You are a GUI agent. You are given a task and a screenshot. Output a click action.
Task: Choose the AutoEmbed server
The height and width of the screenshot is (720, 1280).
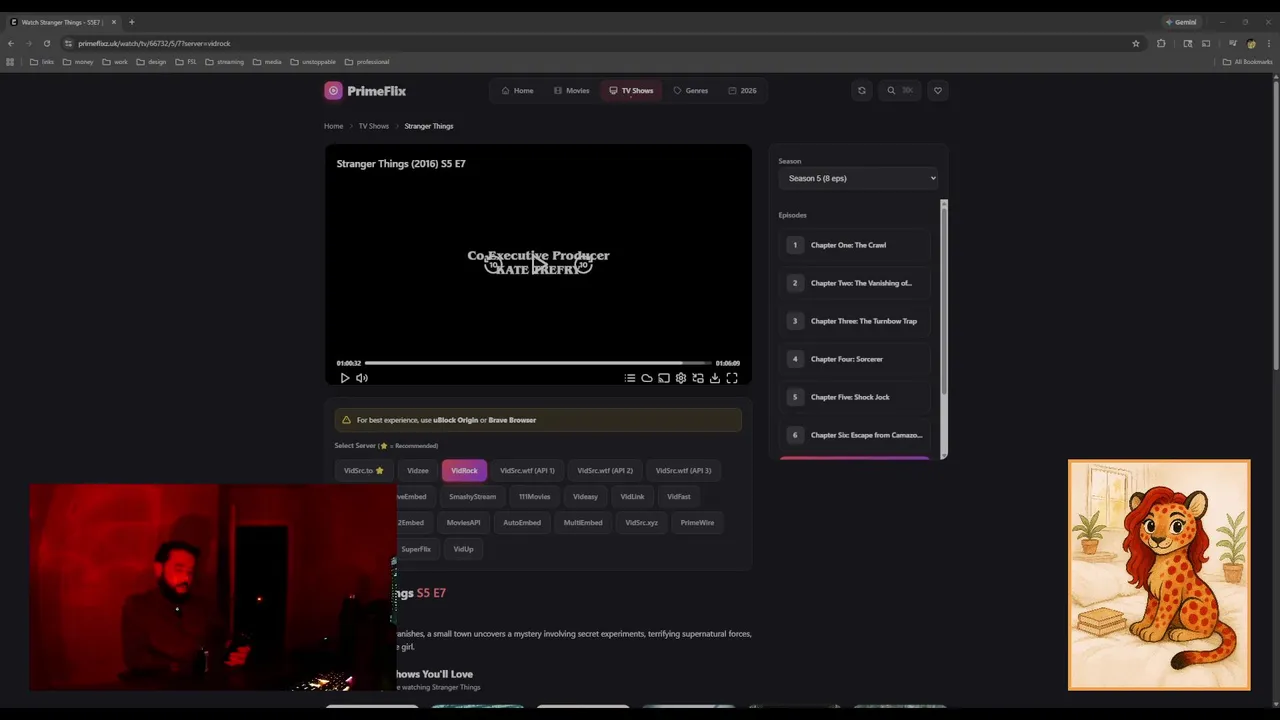522,522
